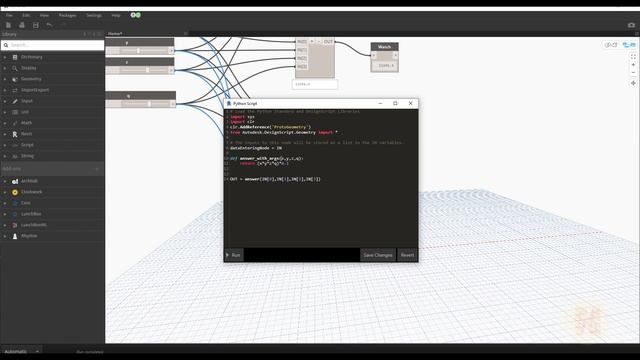The height and width of the screenshot is (360, 640).
Task: Click the Clockwork package yellow icon
Action: (x=15, y=192)
